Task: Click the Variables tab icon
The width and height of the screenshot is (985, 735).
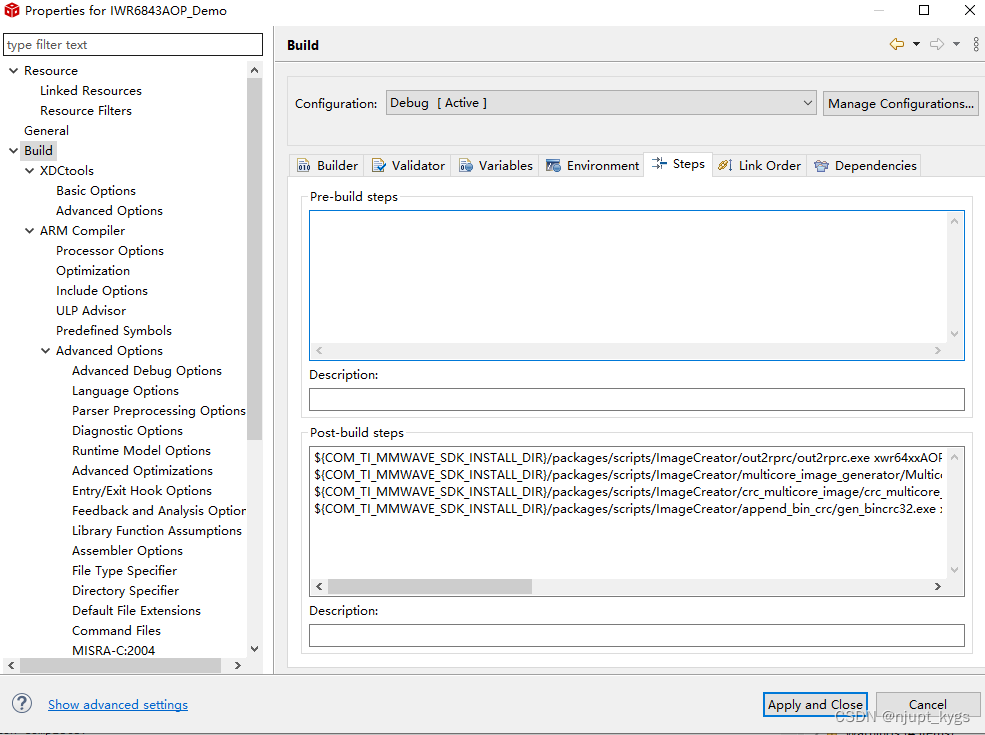Action: [x=465, y=165]
